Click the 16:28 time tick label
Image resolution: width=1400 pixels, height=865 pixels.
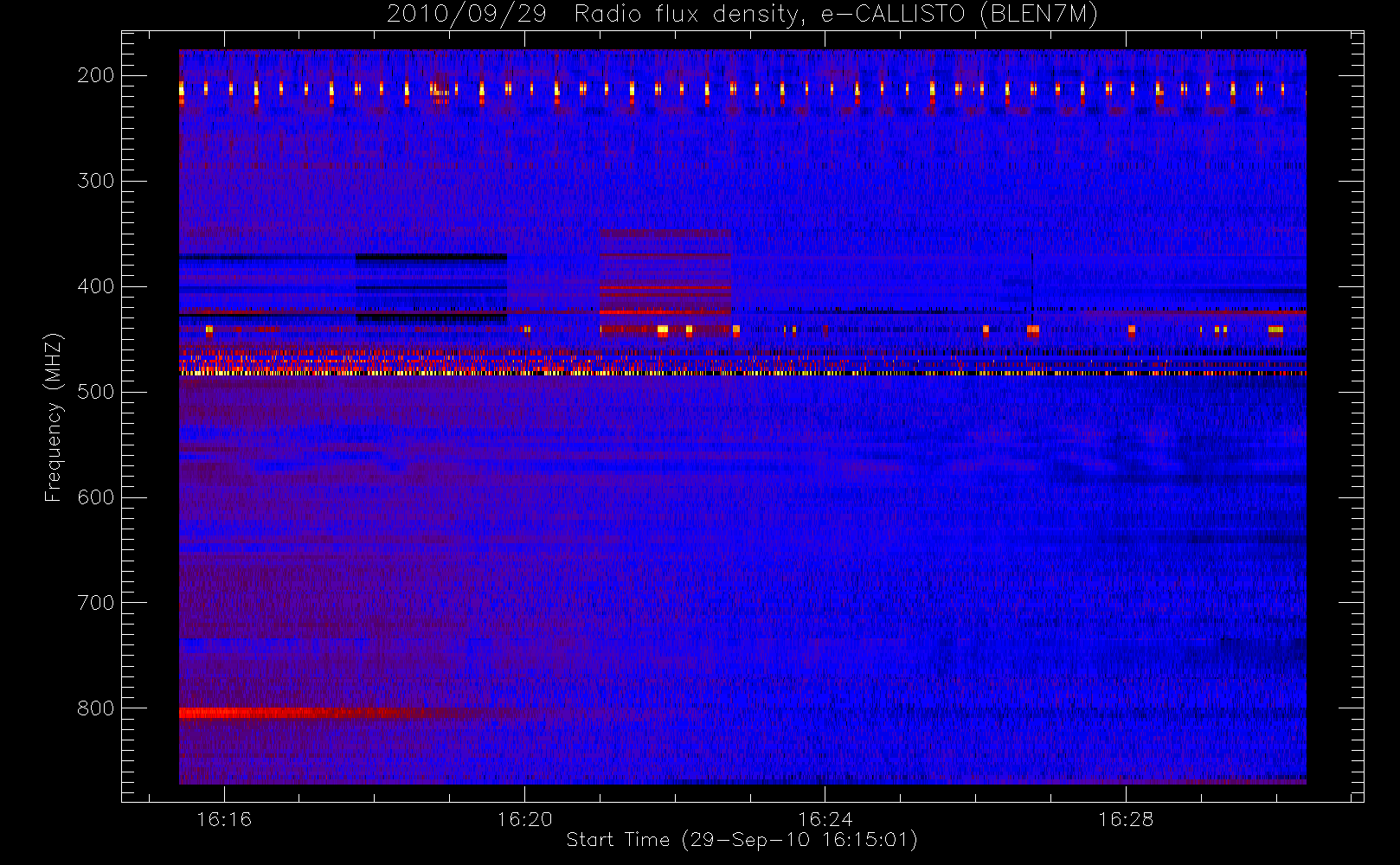coord(1126,819)
